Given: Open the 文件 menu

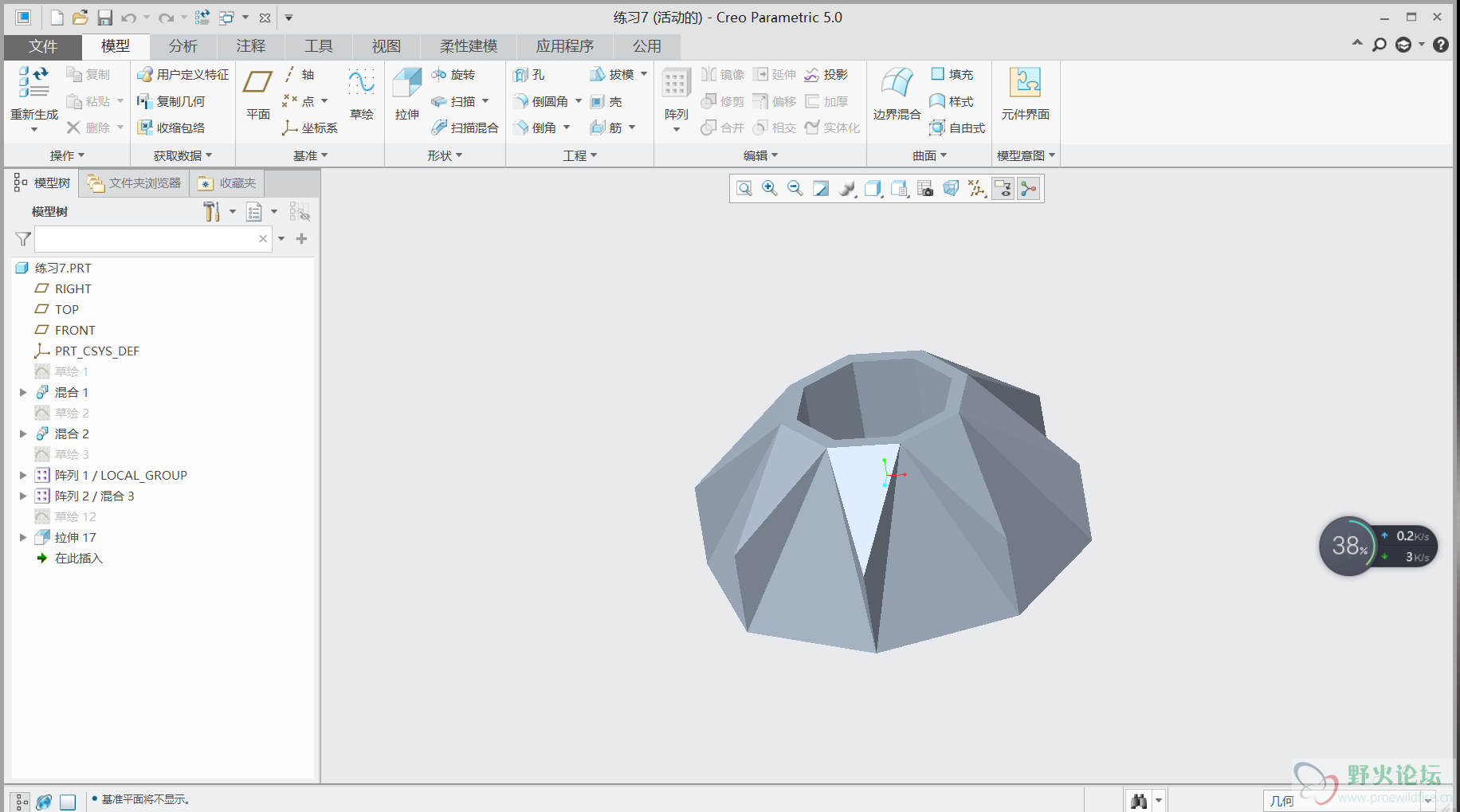Looking at the screenshot, I should pyautogui.click(x=43, y=46).
